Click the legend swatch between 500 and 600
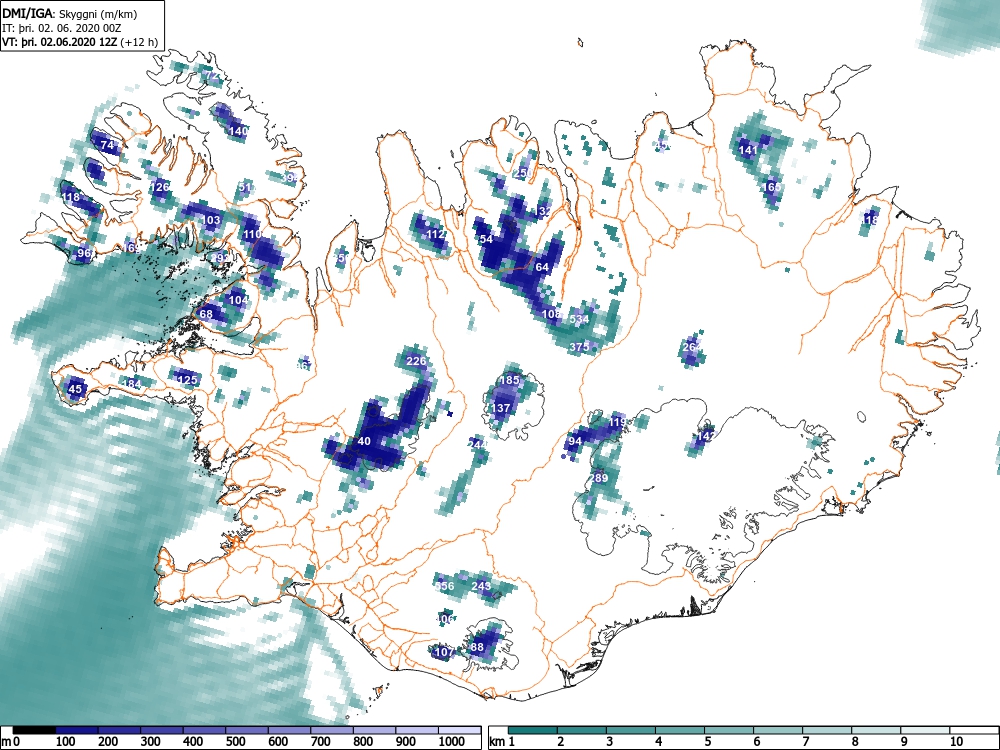The width and height of the screenshot is (1000, 750). click(247, 730)
